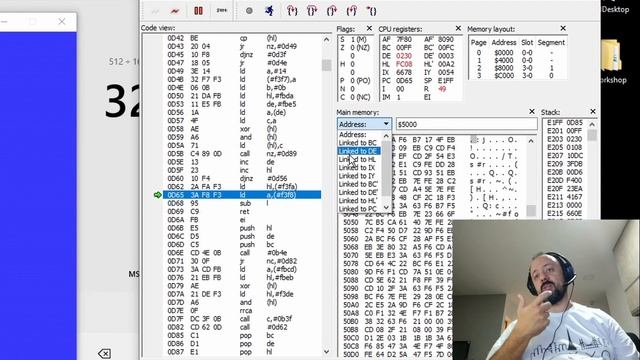Open the workshop folder on the desktop
This screenshot has width=640, height=360.
pos(612,61)
